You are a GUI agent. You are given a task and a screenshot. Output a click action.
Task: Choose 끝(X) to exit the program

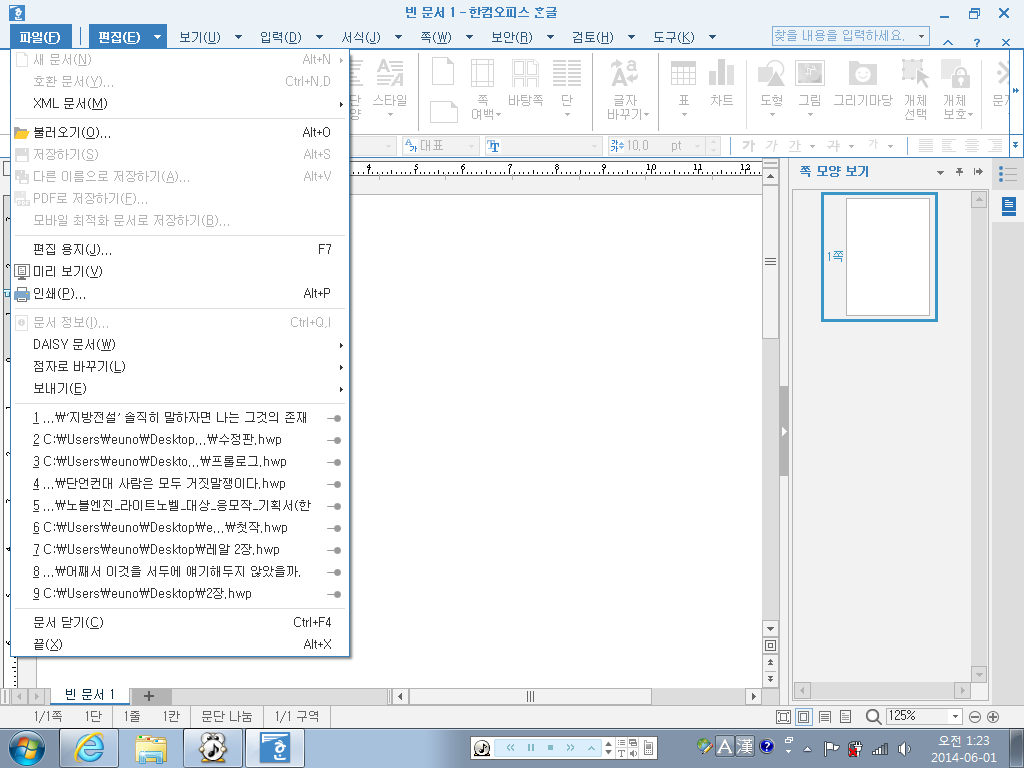click(x=181, y=645)
